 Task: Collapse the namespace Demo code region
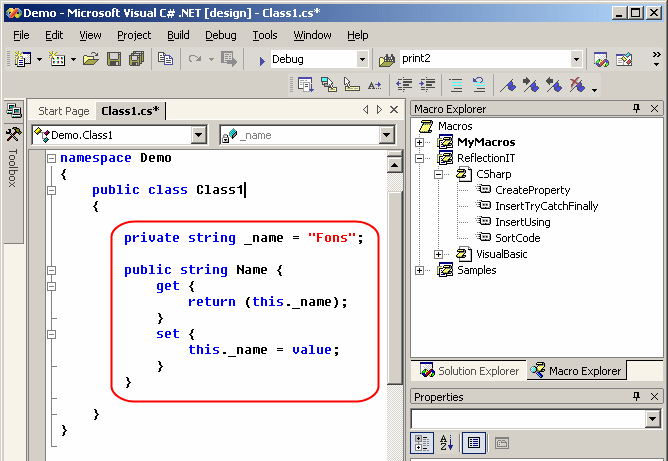click(x=52, y=158)
